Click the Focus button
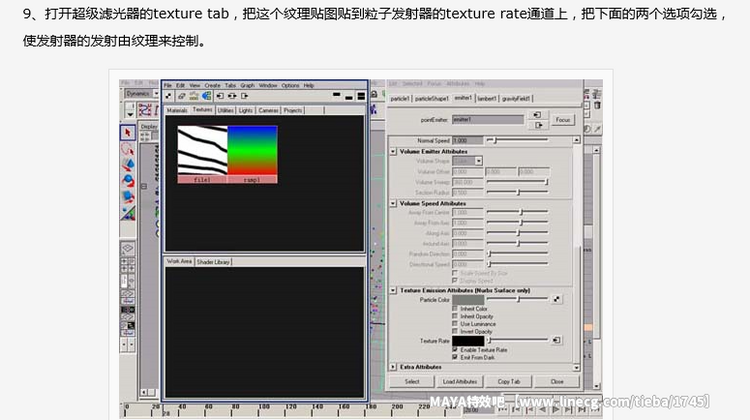Viewport: 750px width, 420px height. click(563, 120)
